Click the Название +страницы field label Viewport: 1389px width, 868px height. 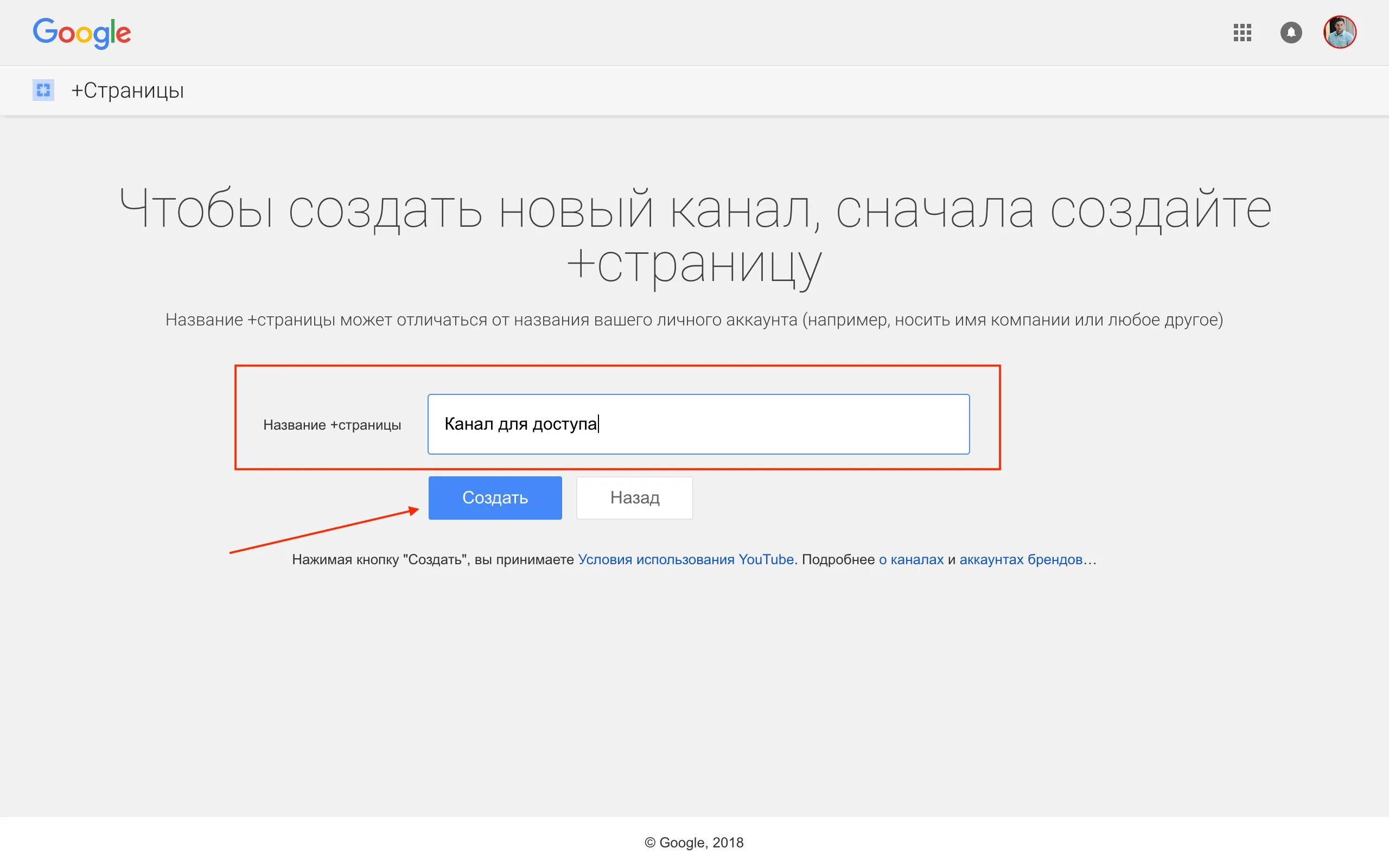pos(332,425)
